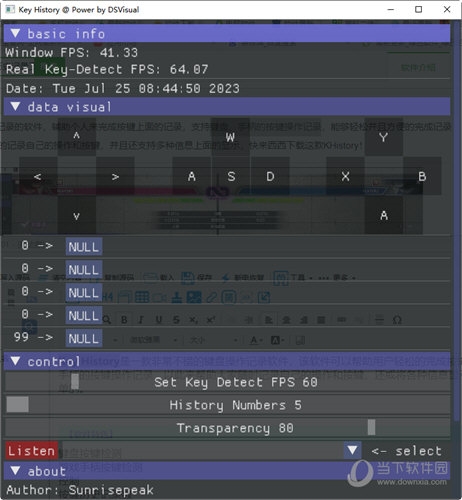Screen dimensions: 462x500
Task: Click the first NULL history entry
Action: click(x=84, y=247)
